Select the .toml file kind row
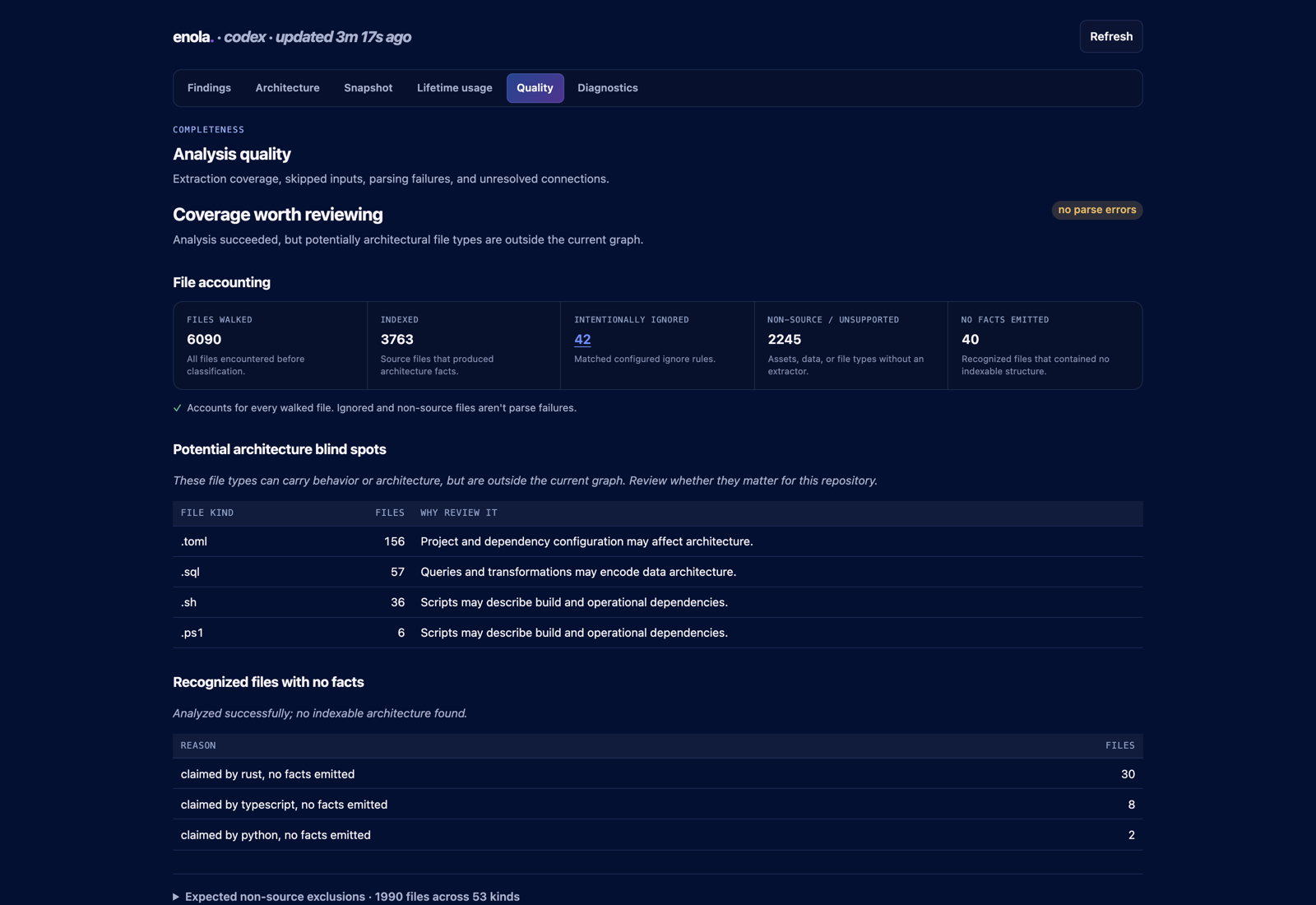1316x905 pixels. tap(657, 541)
